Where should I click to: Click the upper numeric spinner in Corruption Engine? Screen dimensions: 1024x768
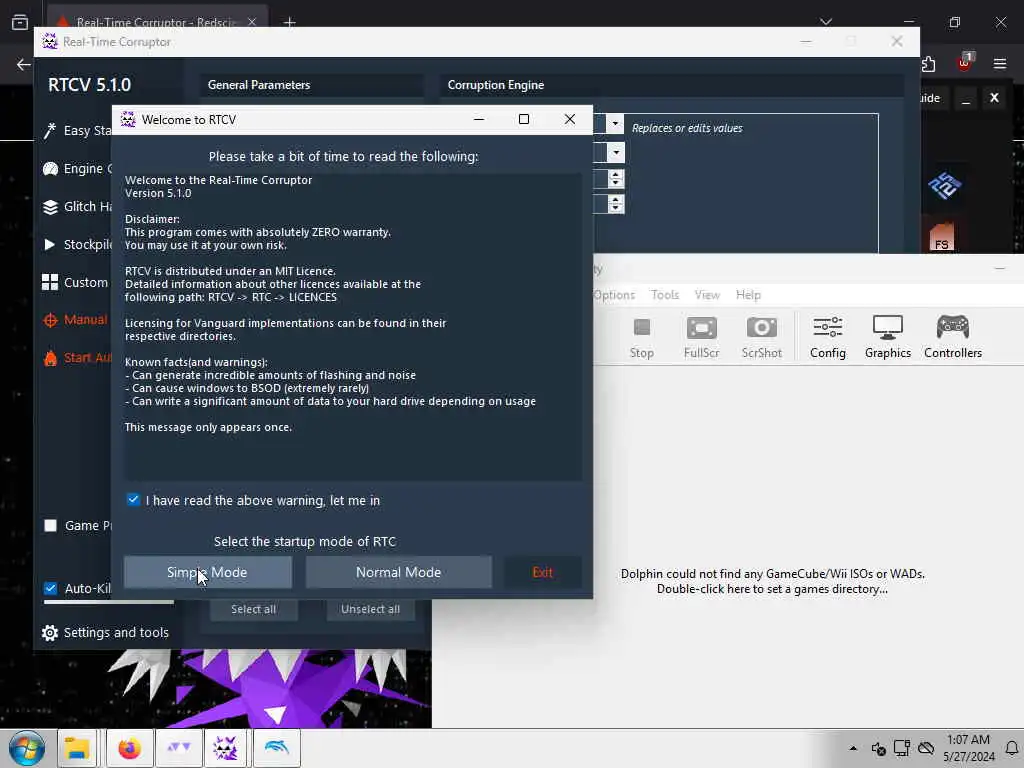click(616, 178)
